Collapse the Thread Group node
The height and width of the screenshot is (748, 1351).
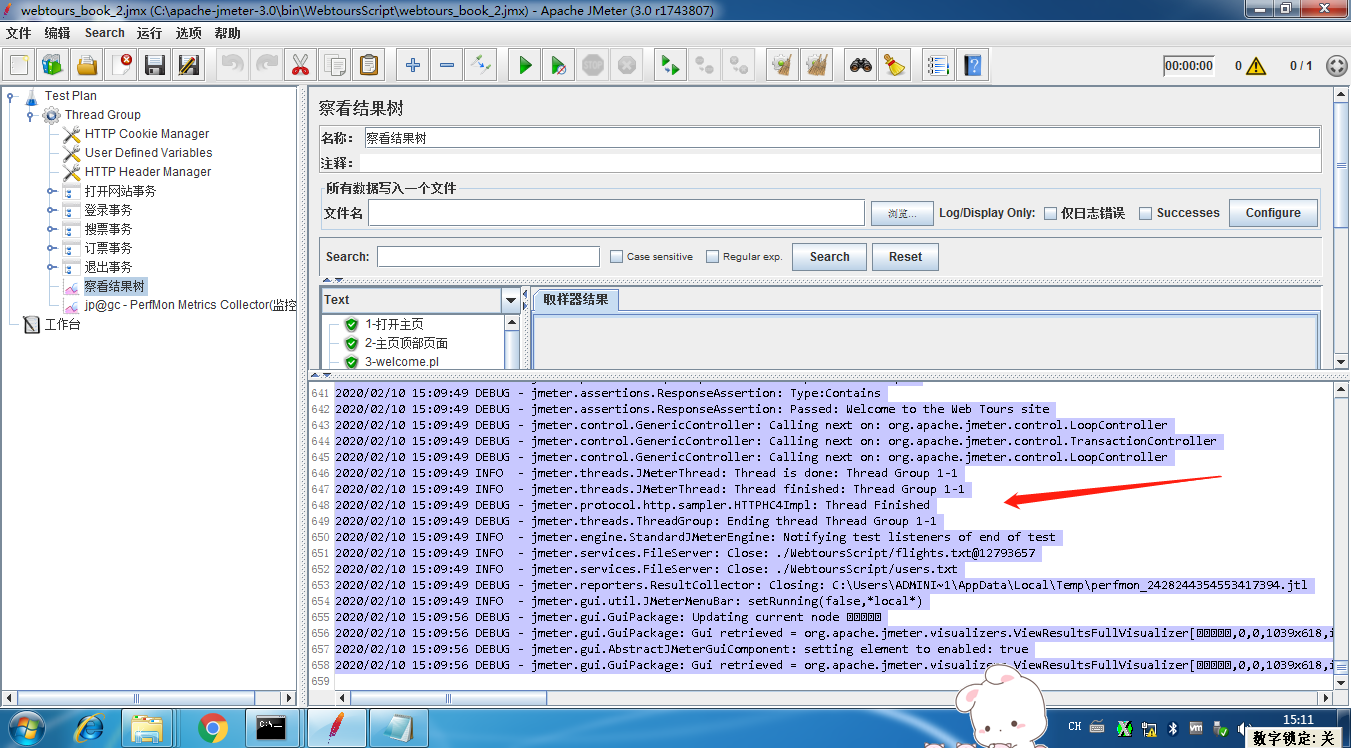31,115
